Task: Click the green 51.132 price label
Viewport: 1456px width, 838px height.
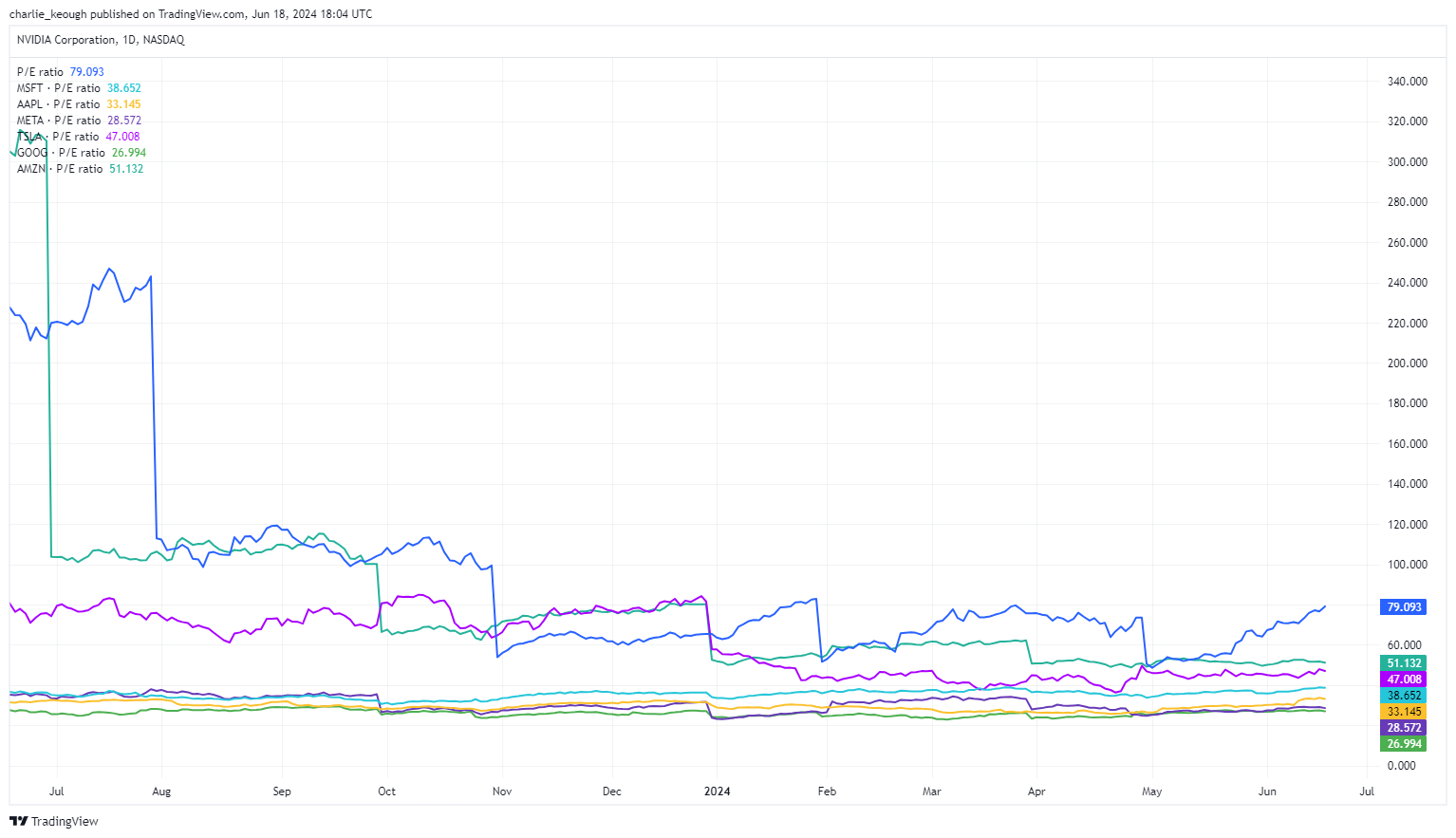Action: 1404,663
